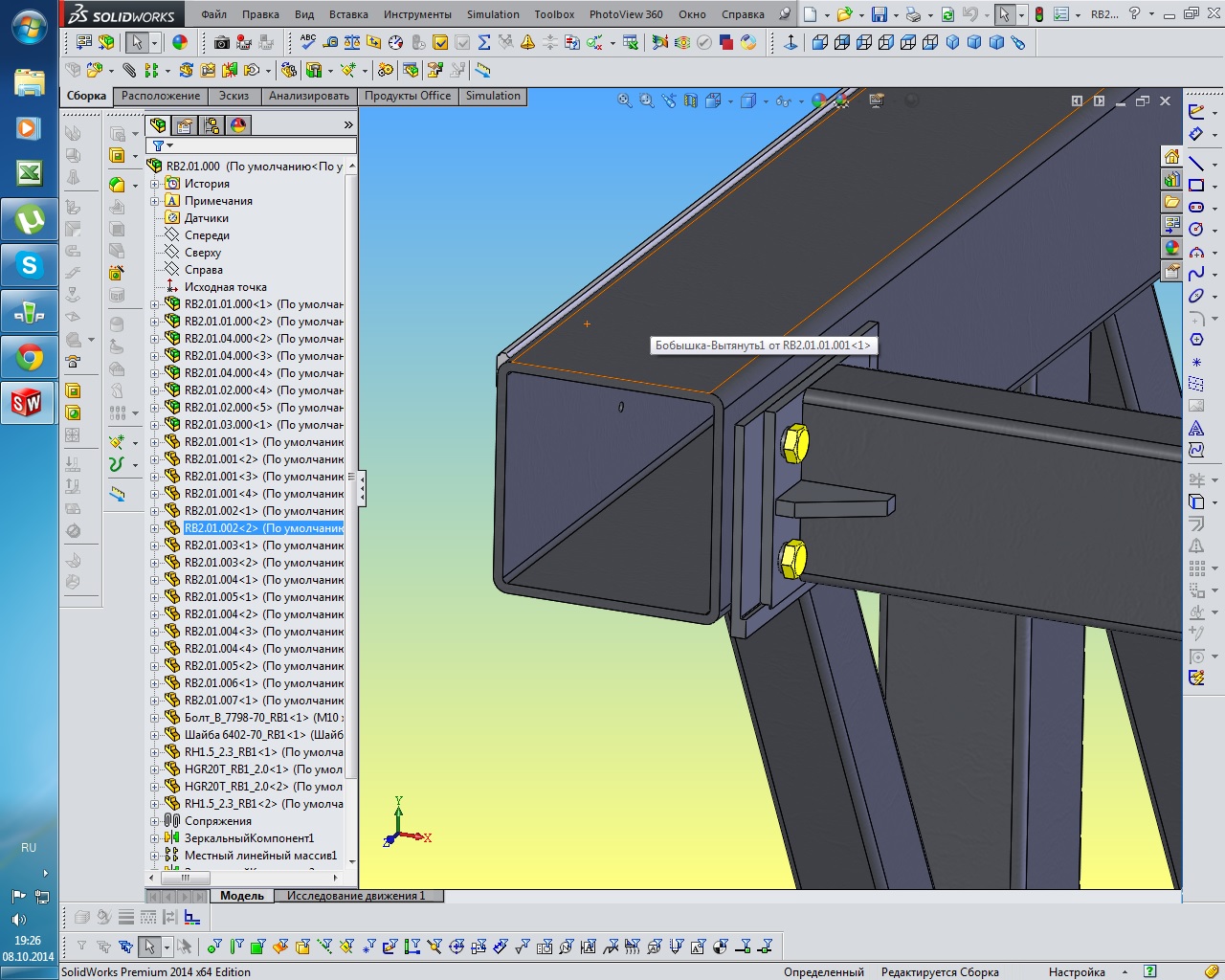Click the Sigma equations icon
This screenshot has width=1225, height=980.
pos(483,43)
